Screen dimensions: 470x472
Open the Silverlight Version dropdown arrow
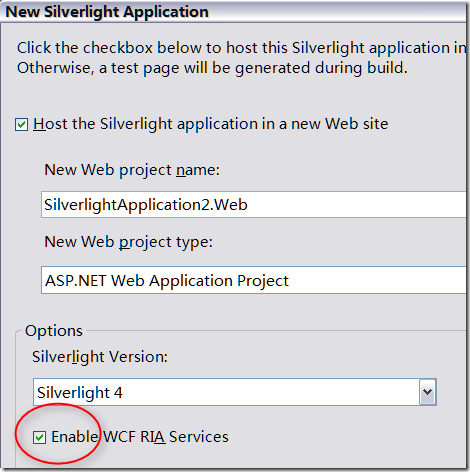pos(427,392)
